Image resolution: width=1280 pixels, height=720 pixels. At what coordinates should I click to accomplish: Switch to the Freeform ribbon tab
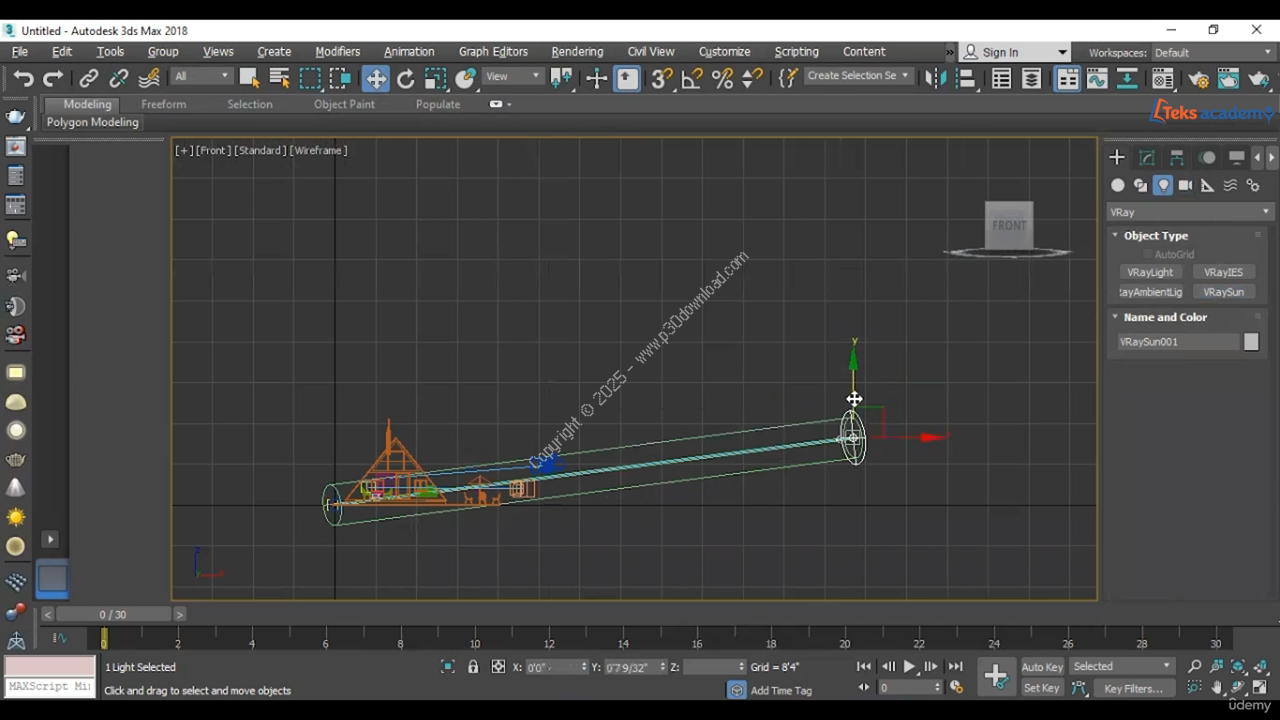(163, 104)
